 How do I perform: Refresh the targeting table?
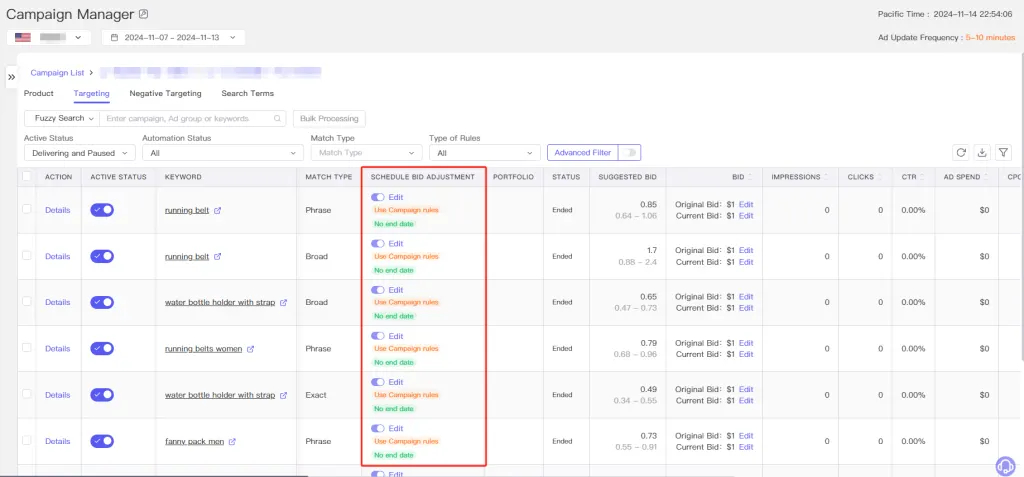coord(961,152)
